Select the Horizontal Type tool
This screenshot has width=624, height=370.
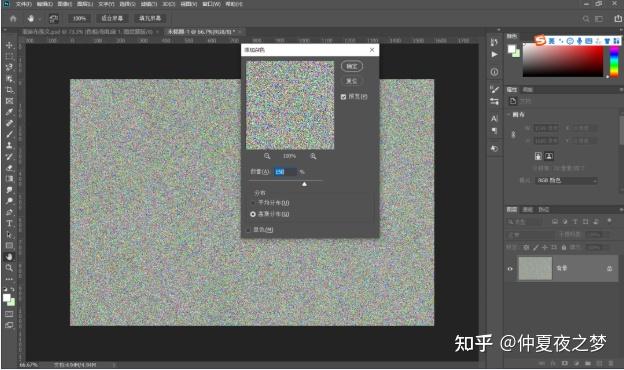coord(9,224)
